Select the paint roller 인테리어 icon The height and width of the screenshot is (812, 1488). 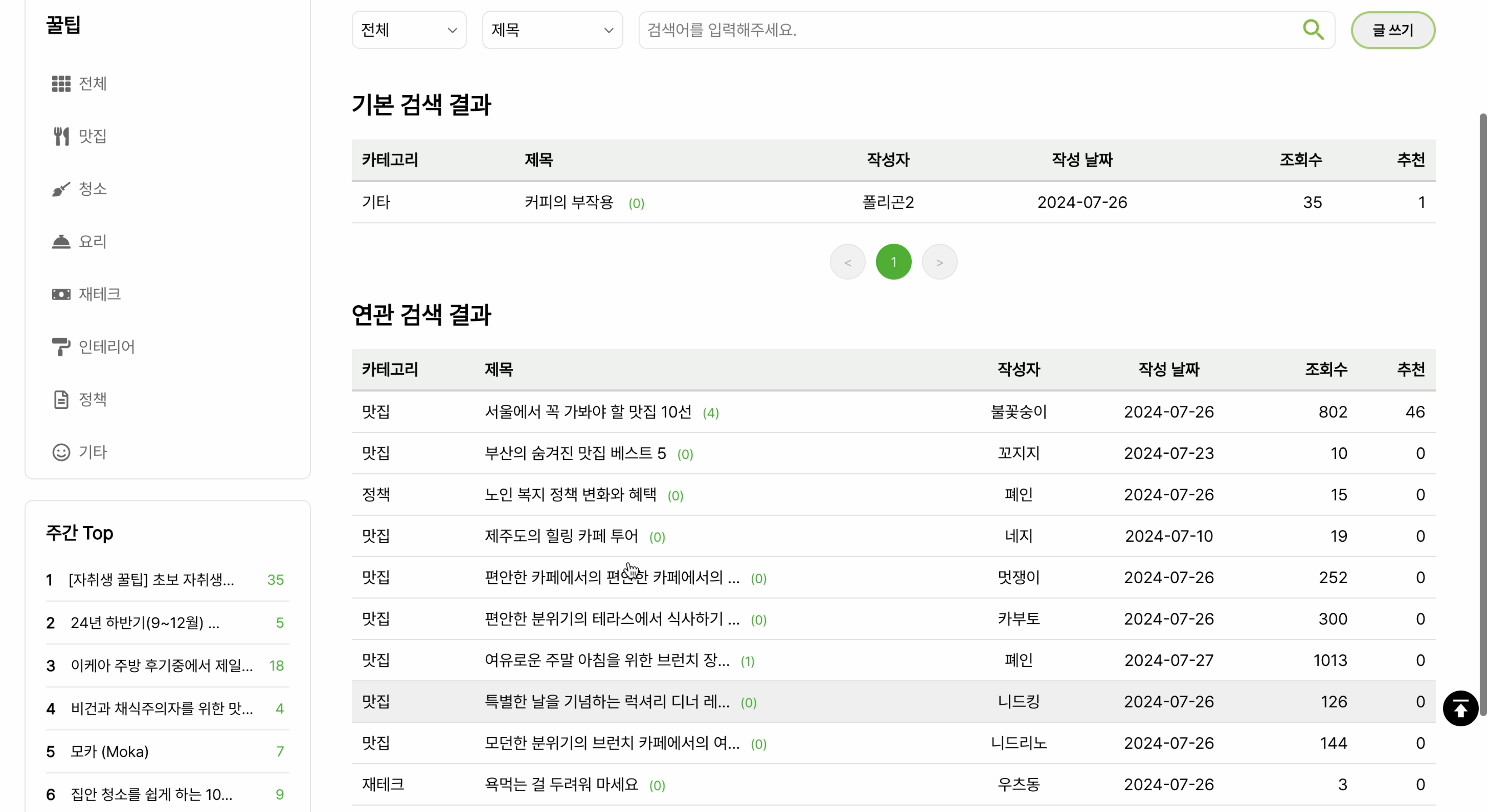click(x=61, y=347)
